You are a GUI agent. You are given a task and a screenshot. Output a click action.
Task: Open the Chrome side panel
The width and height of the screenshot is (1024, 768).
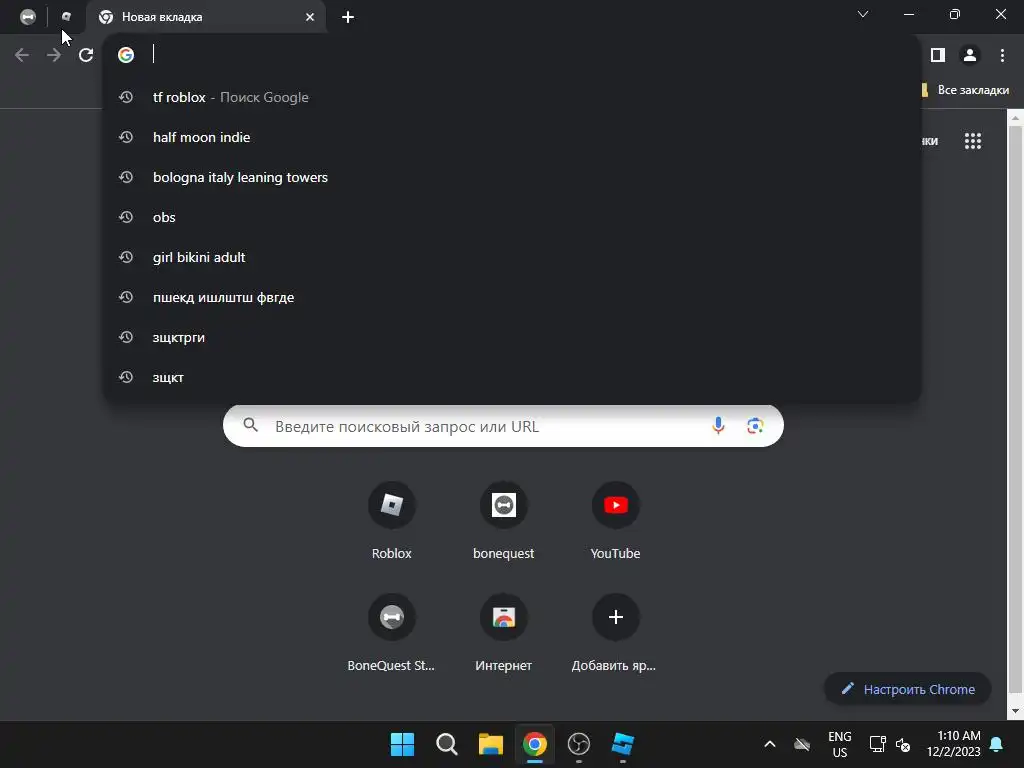[938, 56]
